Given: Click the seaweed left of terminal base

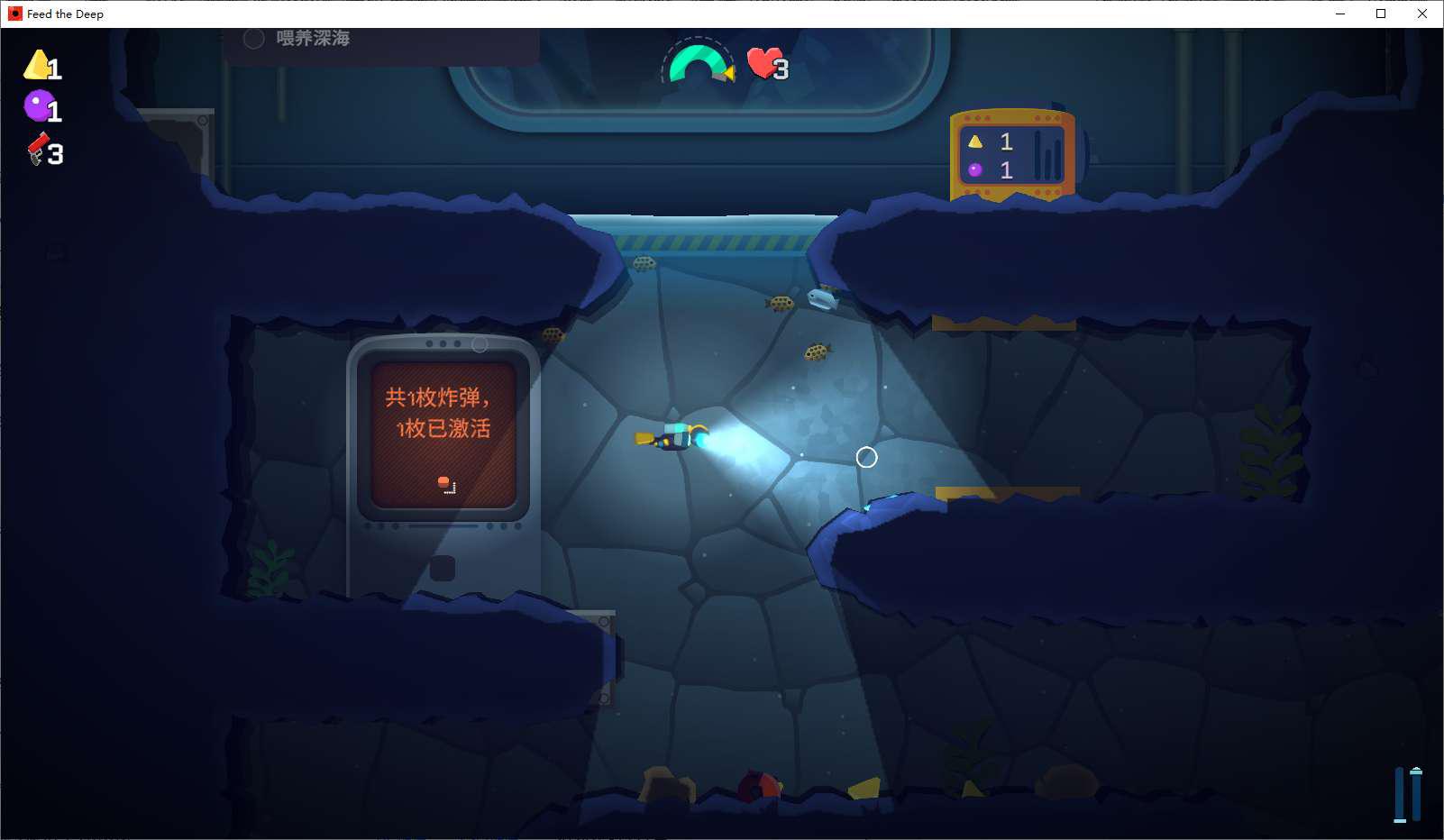Looking at the screenshot, I should 269,568.
